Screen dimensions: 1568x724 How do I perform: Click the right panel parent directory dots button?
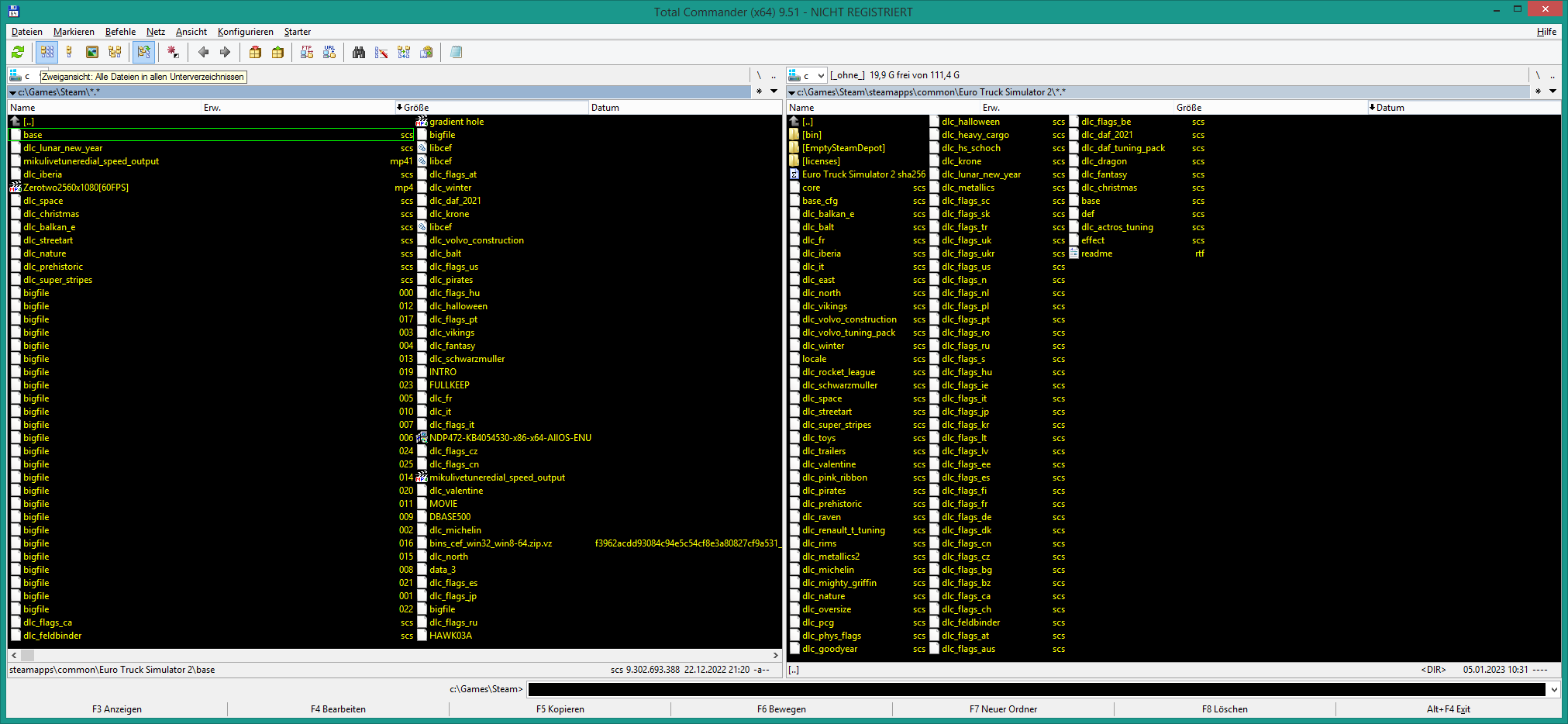pos(1552,75)
